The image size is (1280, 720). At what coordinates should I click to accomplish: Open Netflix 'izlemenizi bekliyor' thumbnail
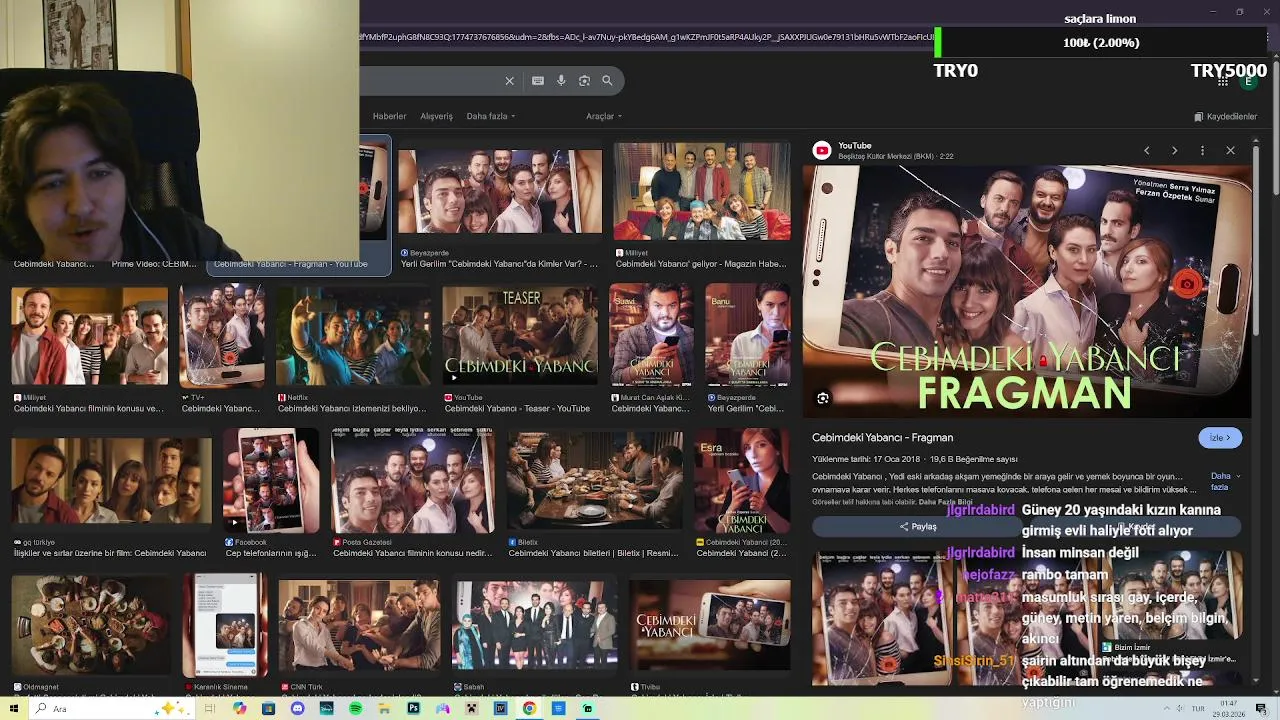point(354,337)
